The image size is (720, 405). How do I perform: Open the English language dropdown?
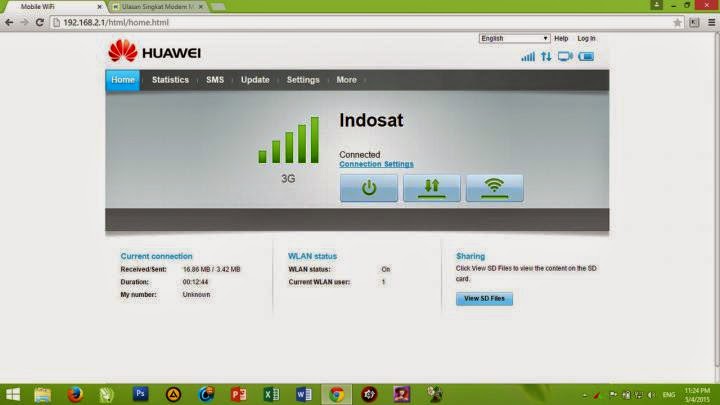coord(514,39)
